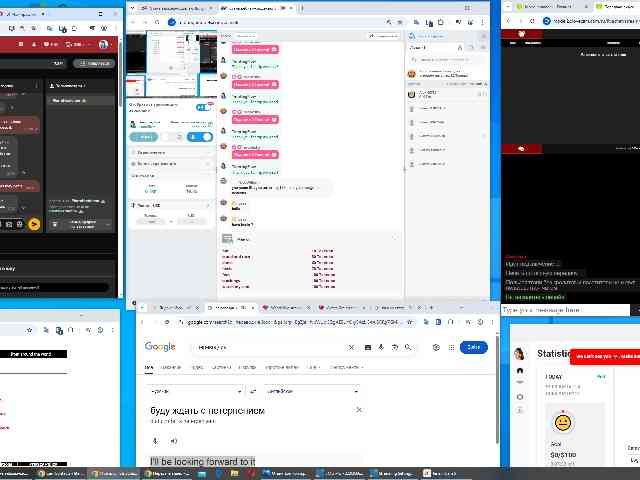
Task: Clear the Google search box text
Action: click(351, 347)
